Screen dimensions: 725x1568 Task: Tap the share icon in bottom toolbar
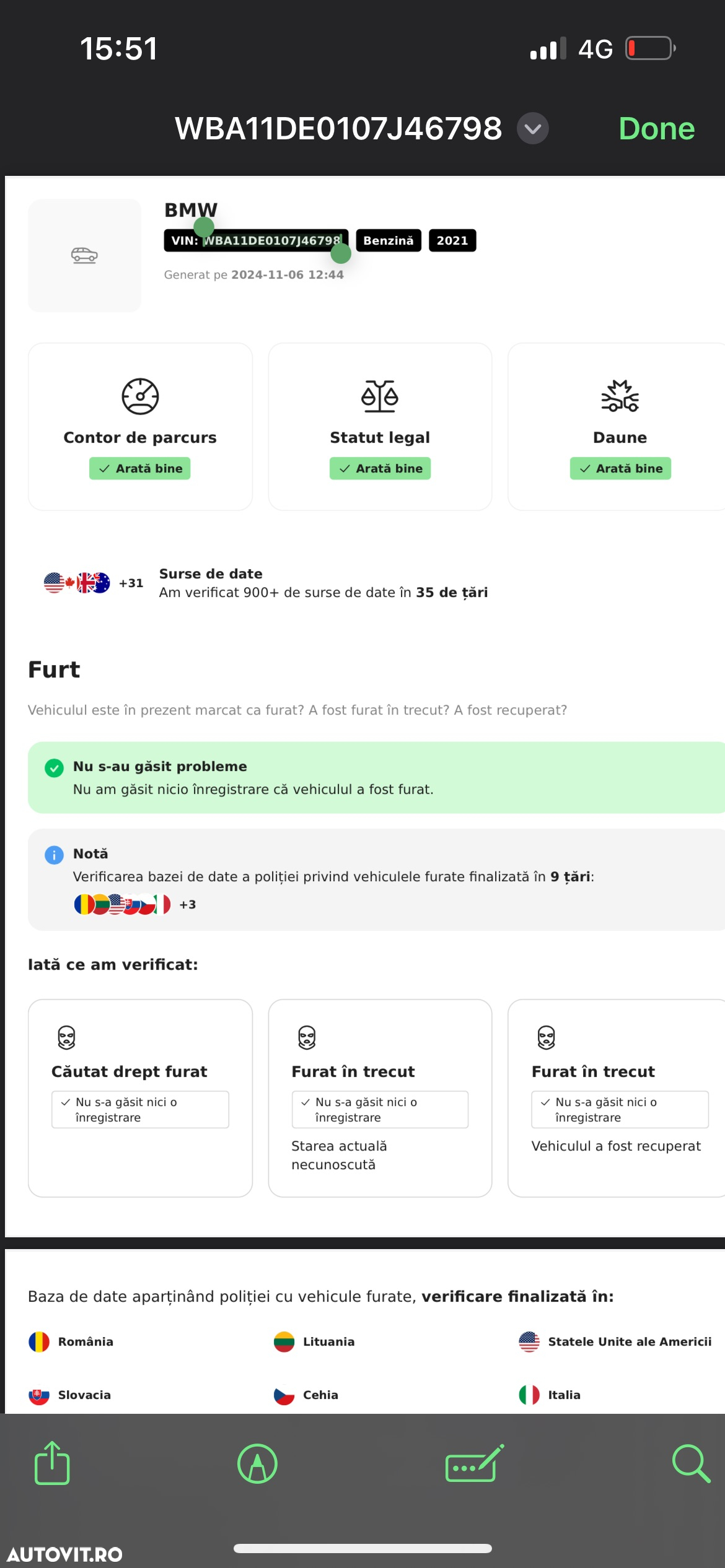click(52, 1463)
